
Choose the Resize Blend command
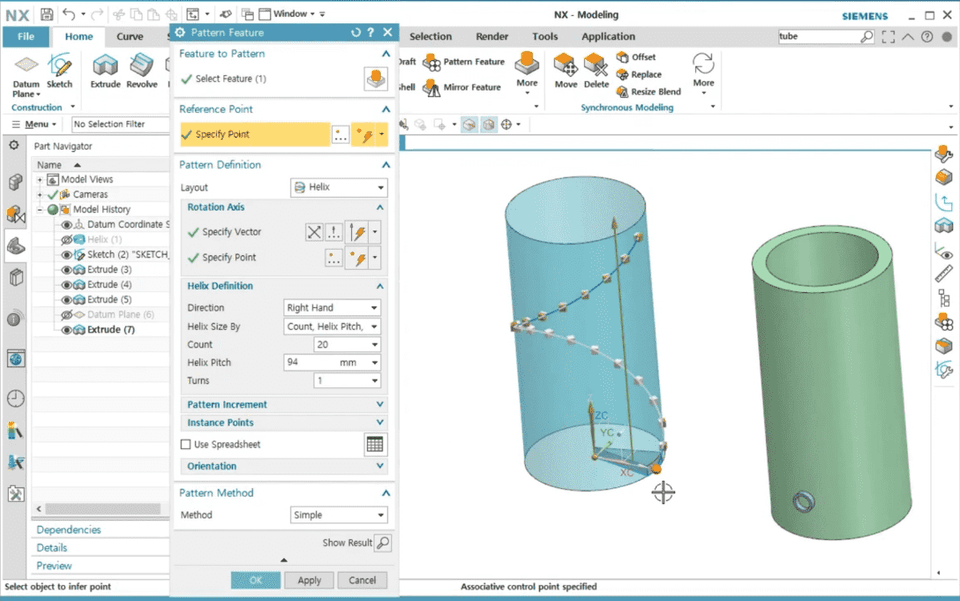pyautogui.click(x=648, y=92)
